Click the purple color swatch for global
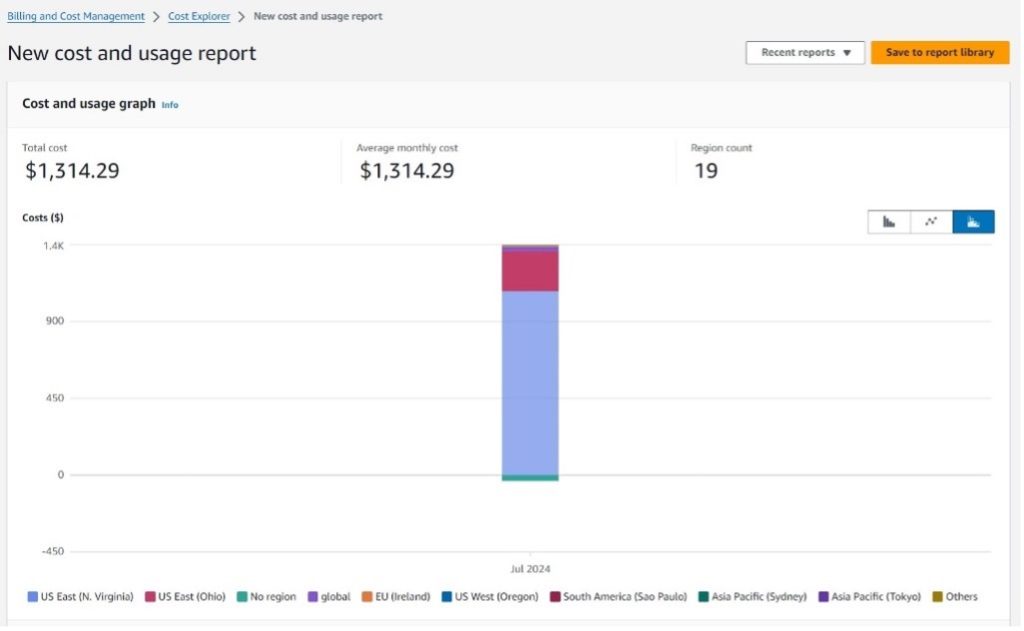 click(x=315, y=596)
